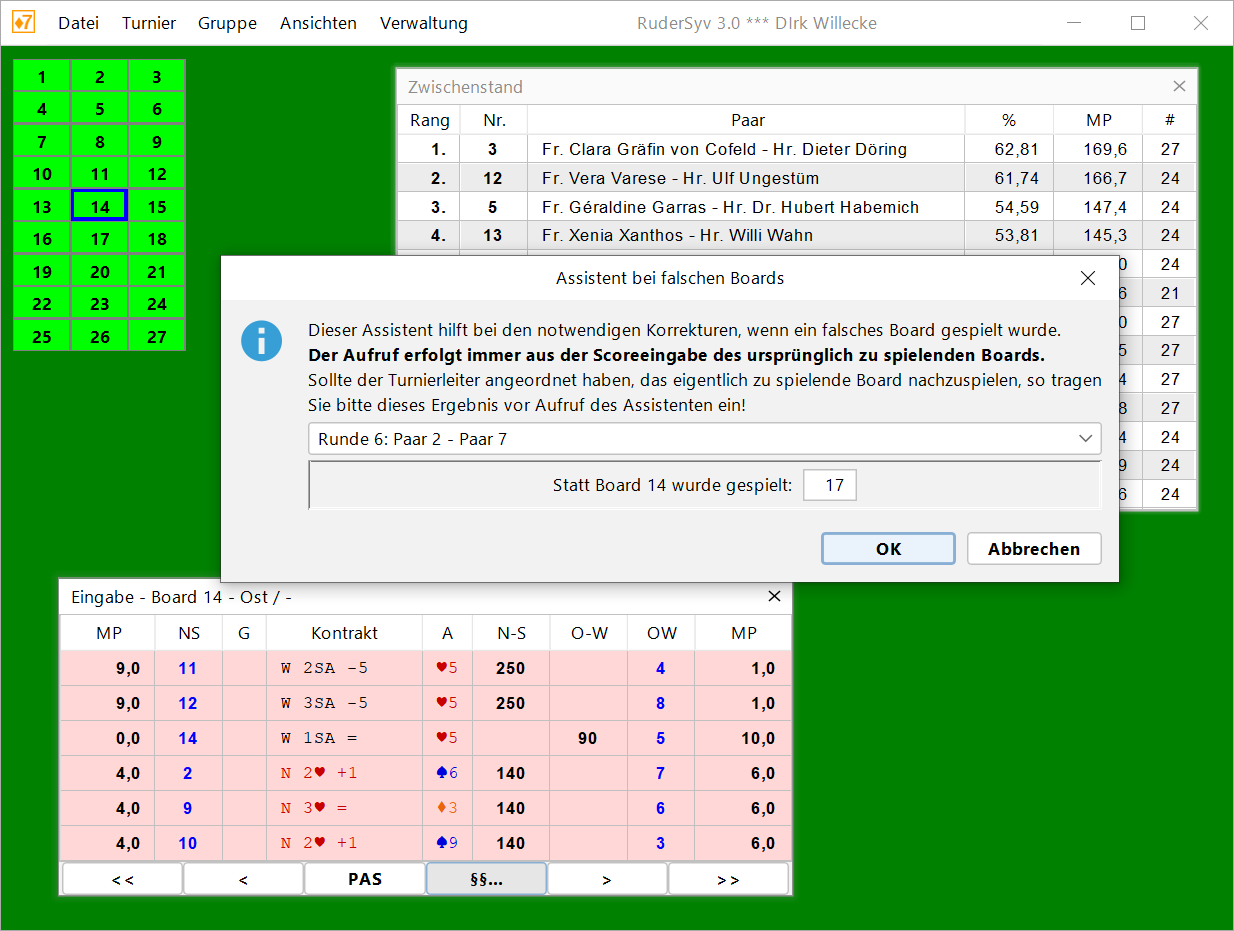Open the Datei menu

78,23
